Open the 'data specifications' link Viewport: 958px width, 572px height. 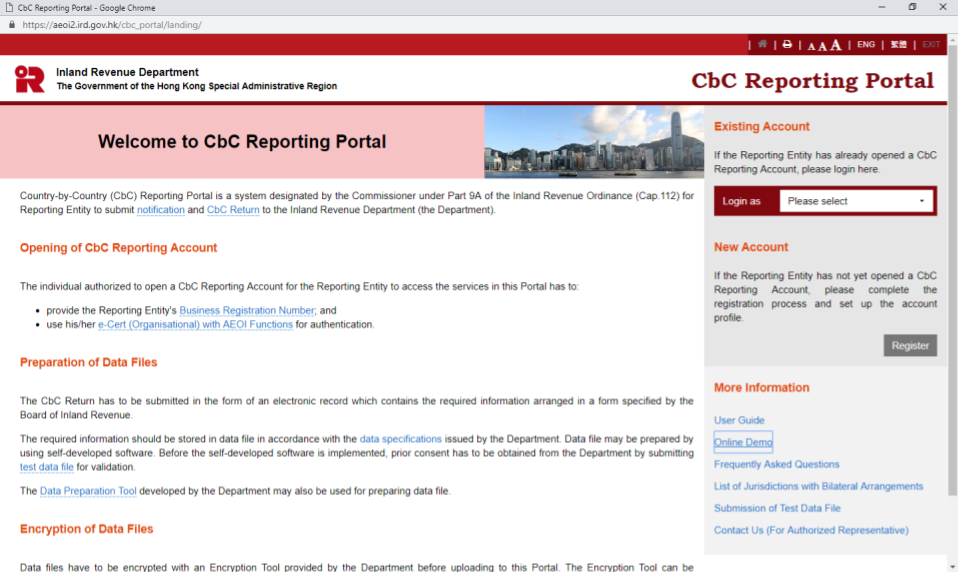(400, 439)
